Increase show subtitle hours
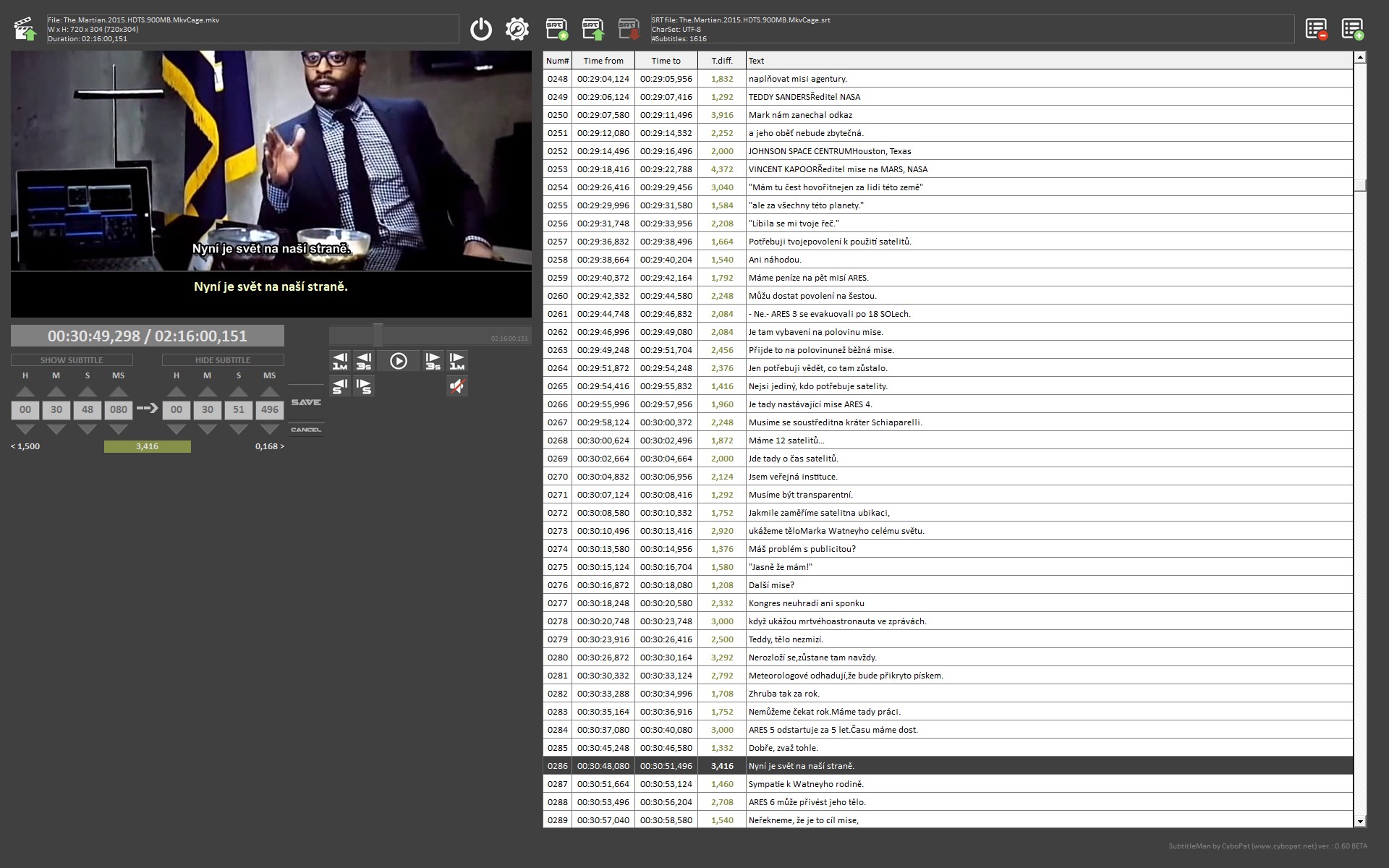 pyautogui.click(x=25, y=391)
